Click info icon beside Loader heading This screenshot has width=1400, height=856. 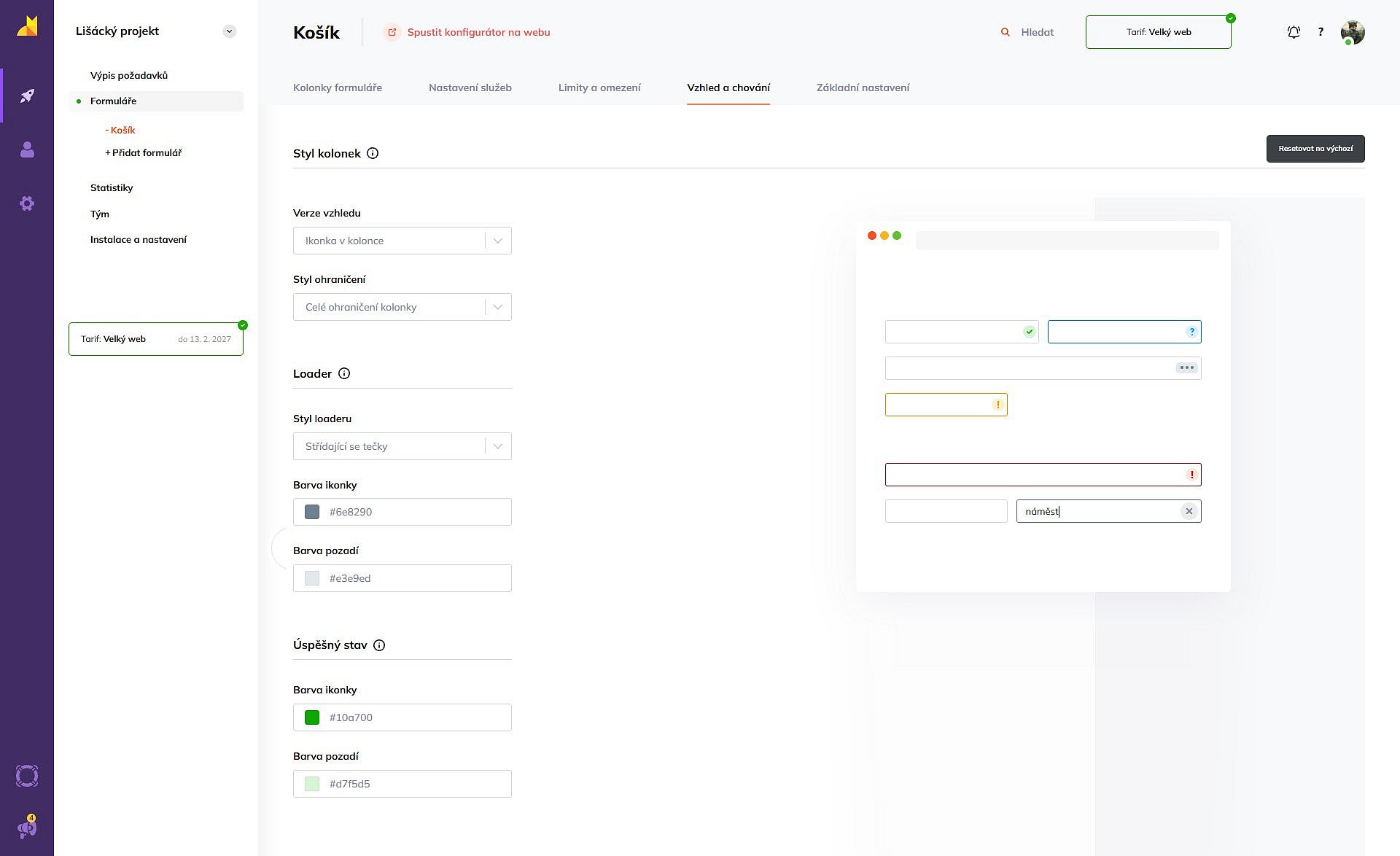click(x=344, y=373)
